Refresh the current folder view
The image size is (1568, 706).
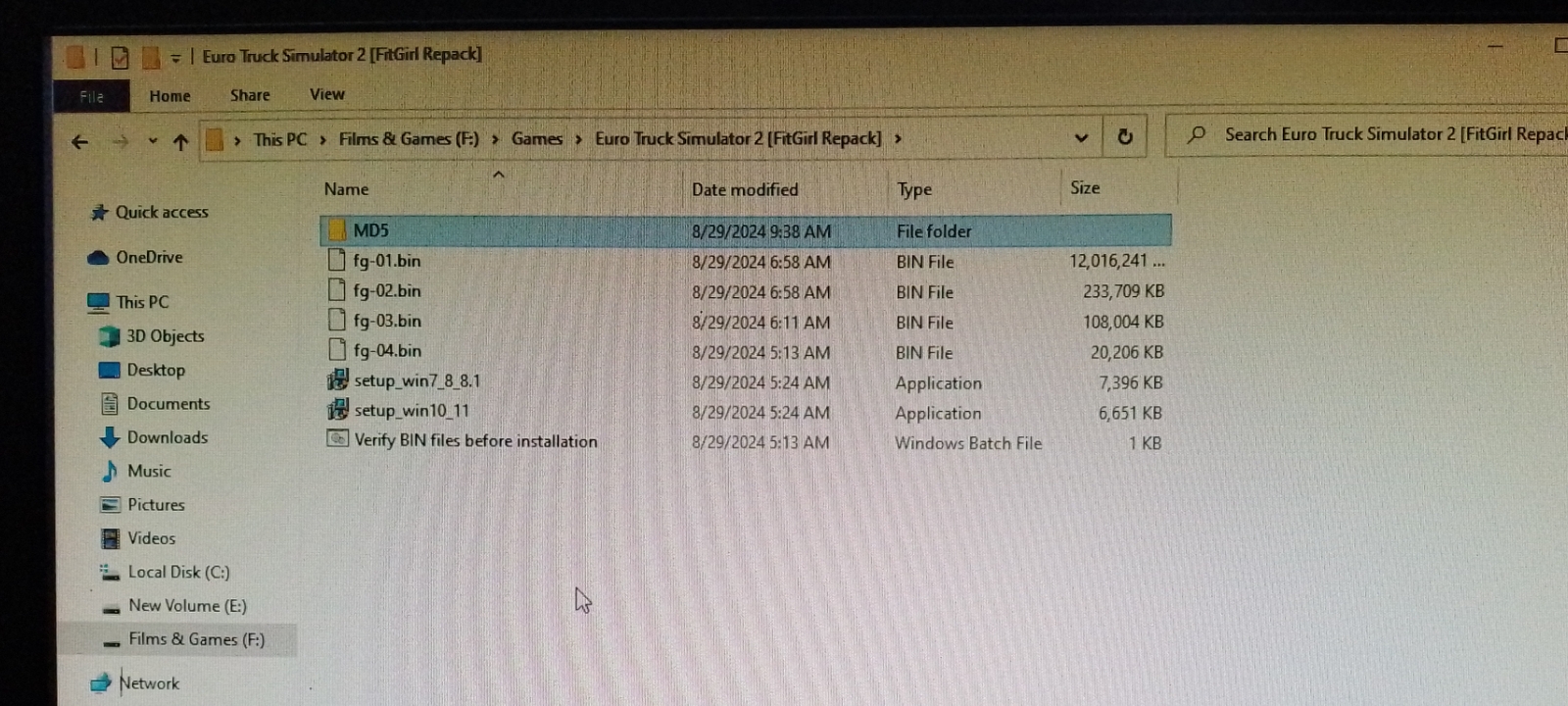1125,137
